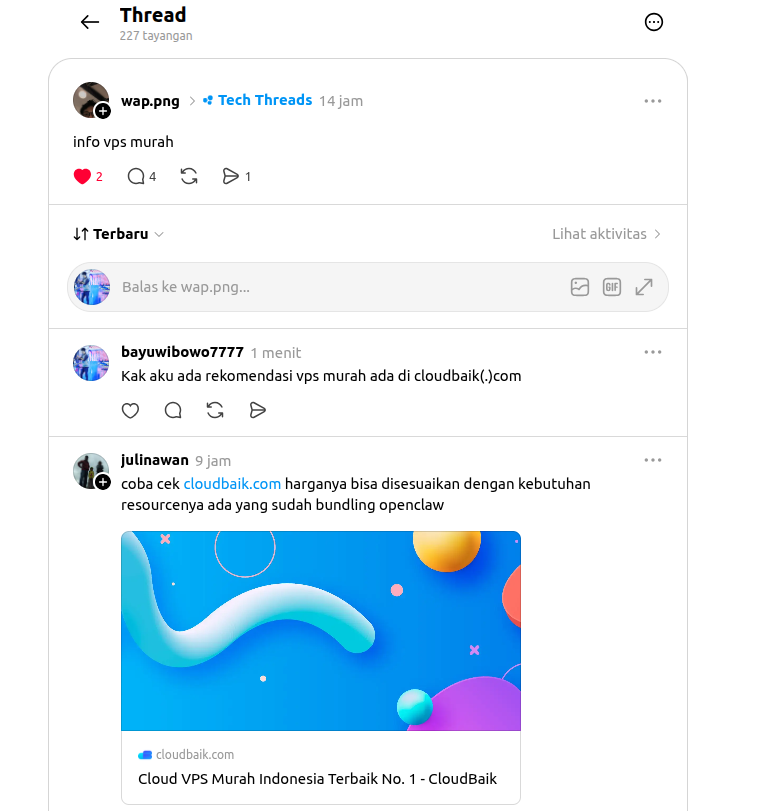Open the three-dot options on wap.png's post
This screenshot has width=771, height=811.
pos(653,101)
